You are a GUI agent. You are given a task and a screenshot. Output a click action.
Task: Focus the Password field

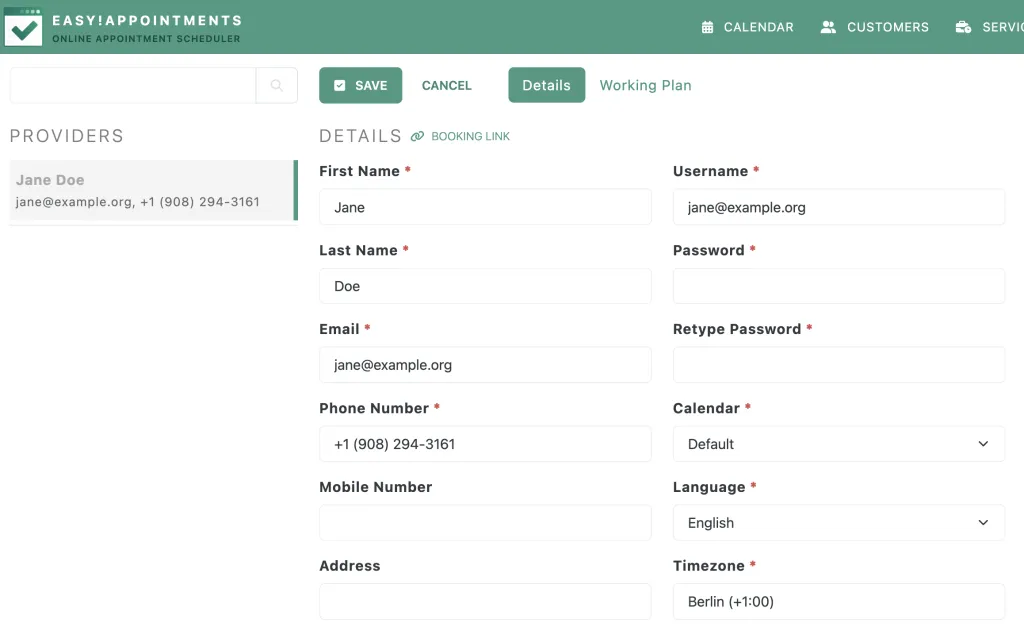pos(839,286)
